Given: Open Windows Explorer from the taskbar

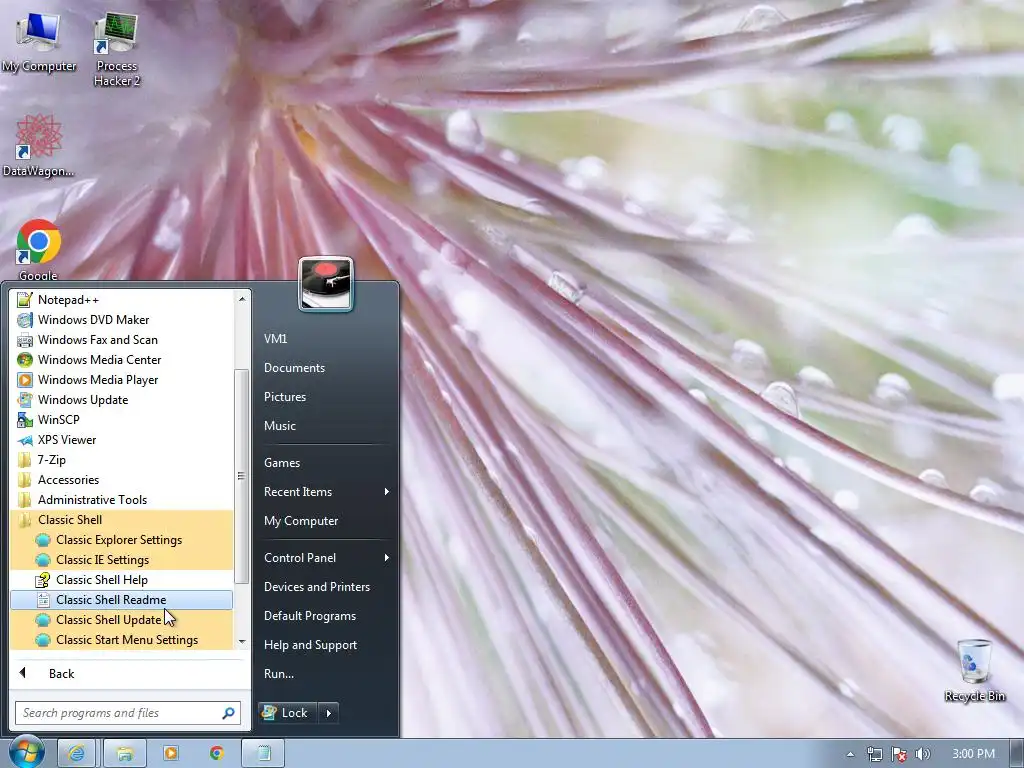Looking at the screenshot, I should click(124, 753).
